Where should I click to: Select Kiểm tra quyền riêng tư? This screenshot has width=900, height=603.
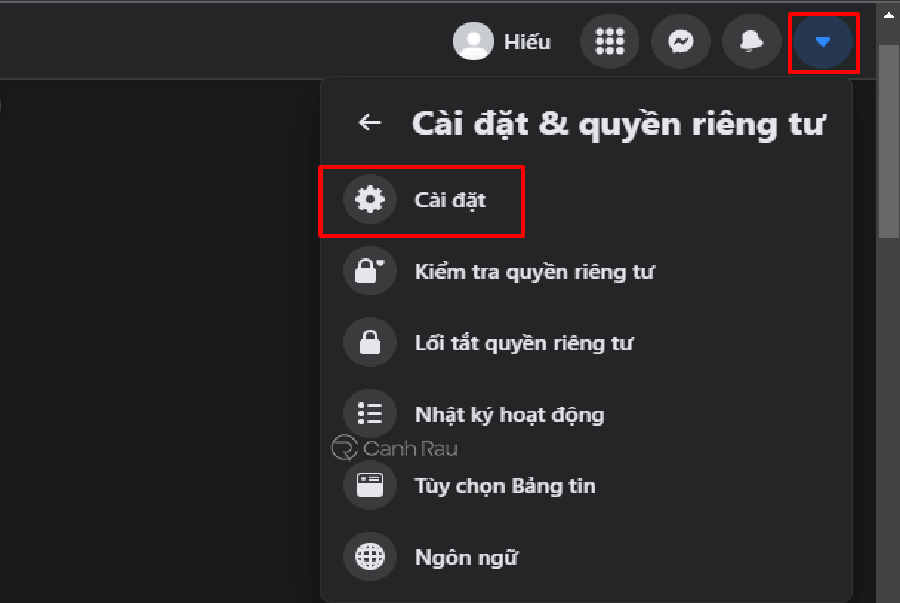pos(534,272)
